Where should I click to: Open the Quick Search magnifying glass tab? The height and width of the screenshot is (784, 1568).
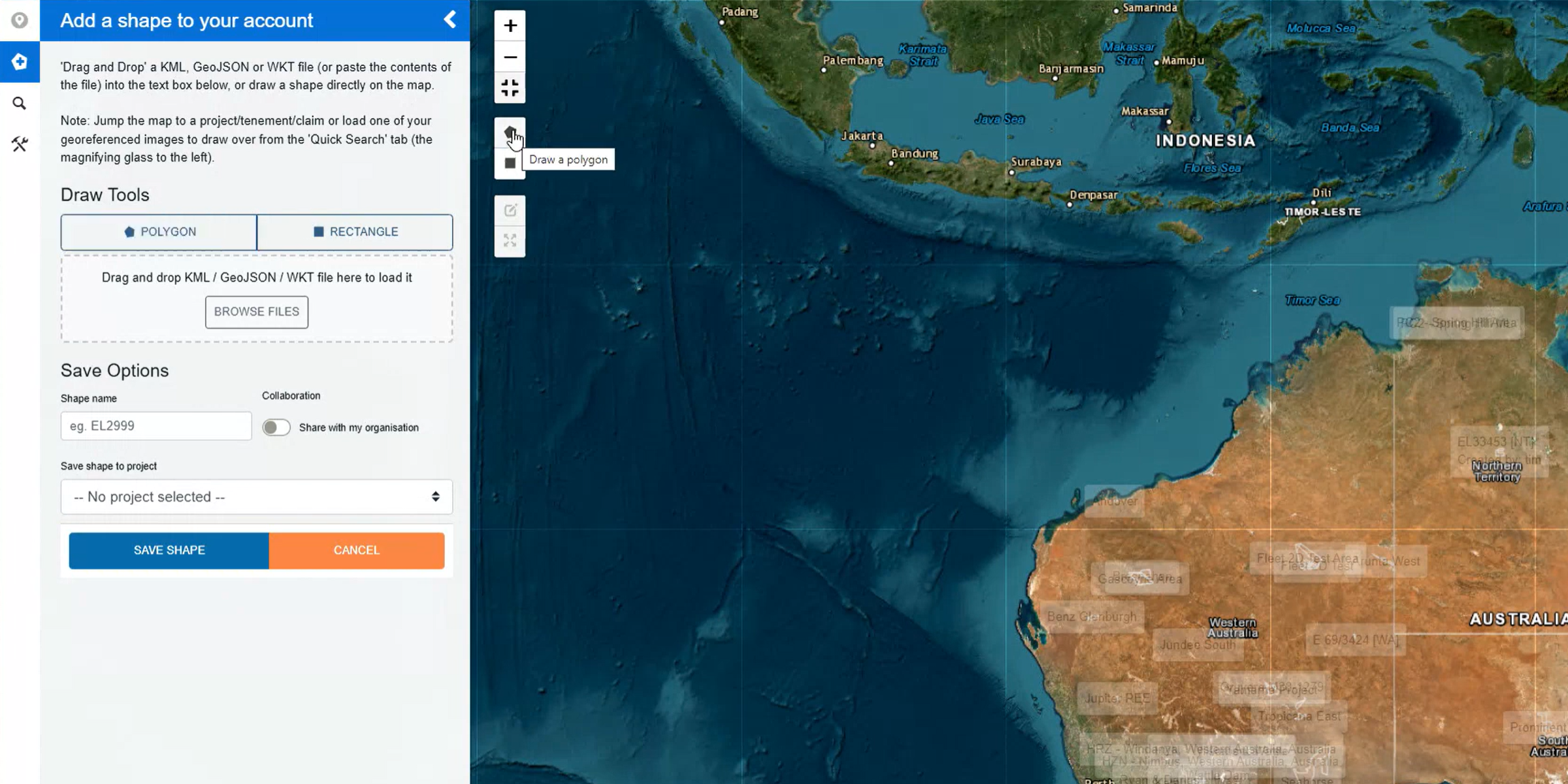click(x=20, y=103)
